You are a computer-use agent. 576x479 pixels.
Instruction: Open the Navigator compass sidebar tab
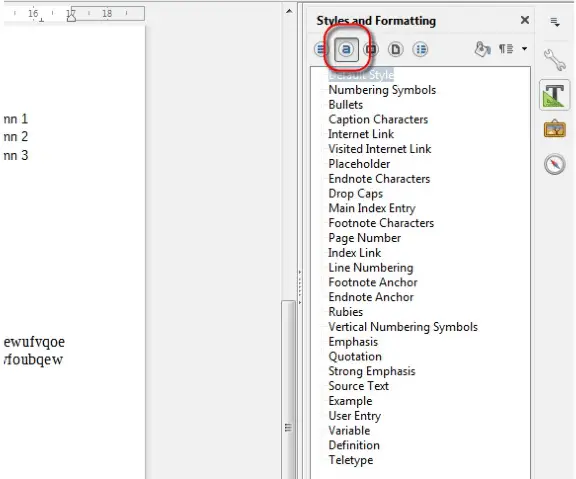pyautogui.click(x=554, y=164)
